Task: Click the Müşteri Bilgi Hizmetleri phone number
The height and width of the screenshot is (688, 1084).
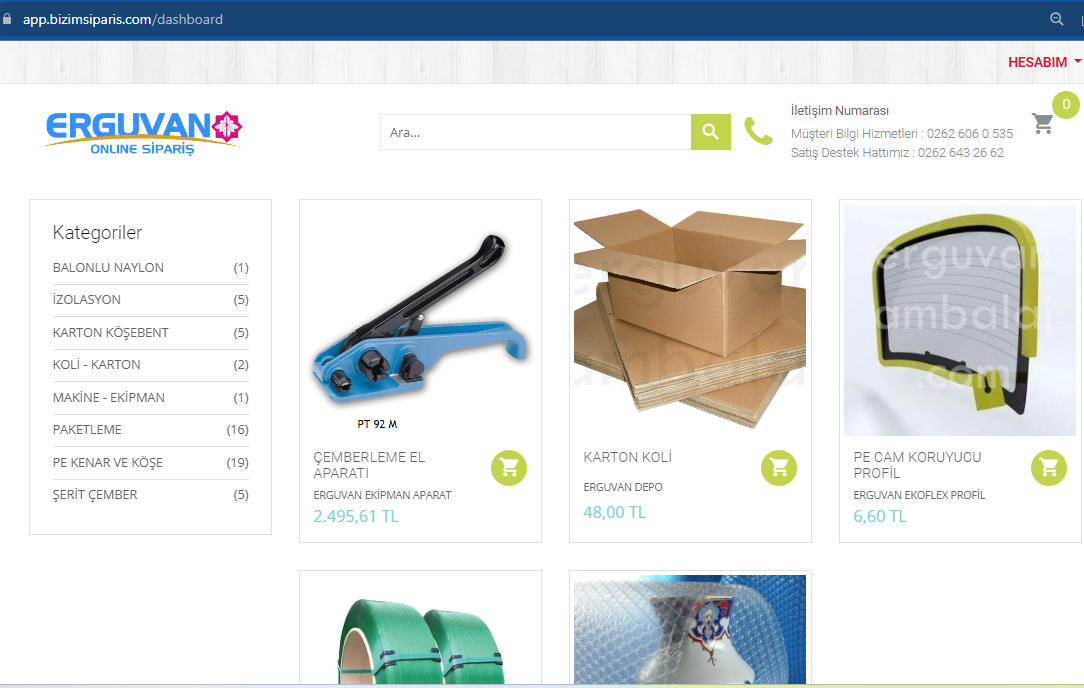Action: (x=969, y=133)
